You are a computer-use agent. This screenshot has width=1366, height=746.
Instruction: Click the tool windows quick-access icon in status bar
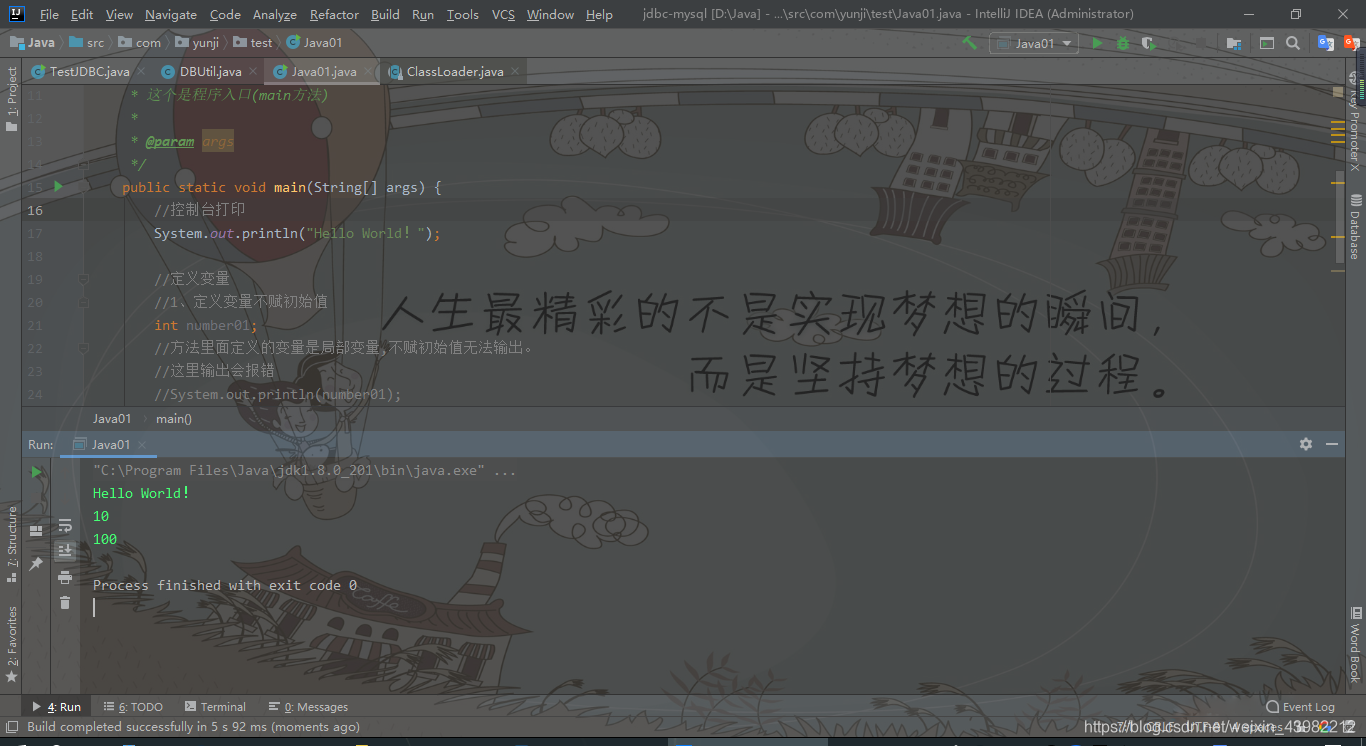coord(12,727)
